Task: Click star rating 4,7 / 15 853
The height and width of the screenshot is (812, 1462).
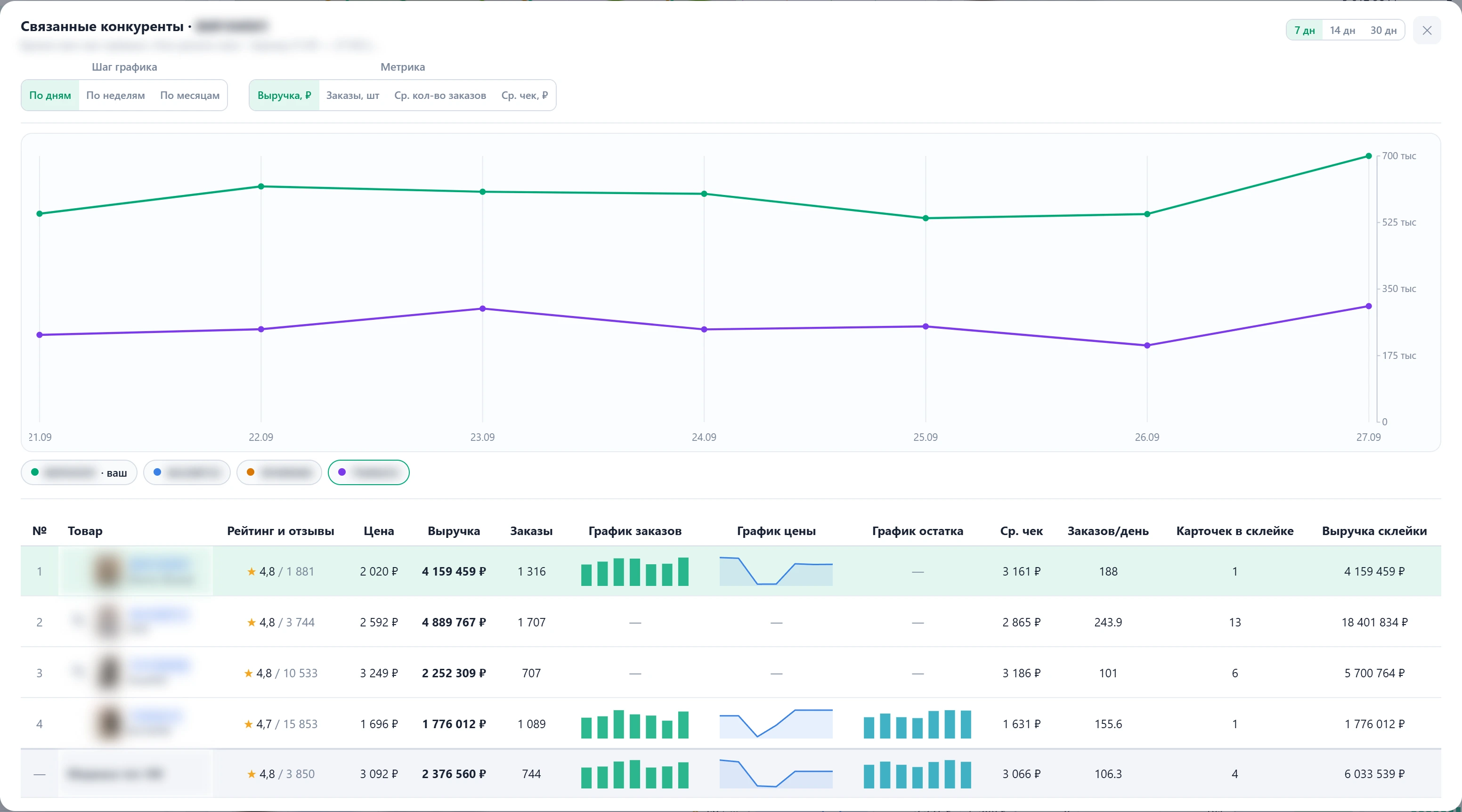Action: click(x=280, y=724)
